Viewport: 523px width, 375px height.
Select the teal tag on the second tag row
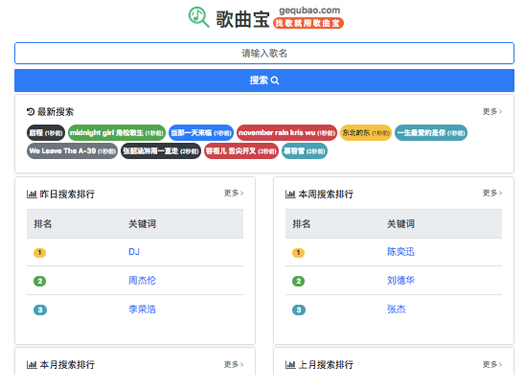point(305,151)
